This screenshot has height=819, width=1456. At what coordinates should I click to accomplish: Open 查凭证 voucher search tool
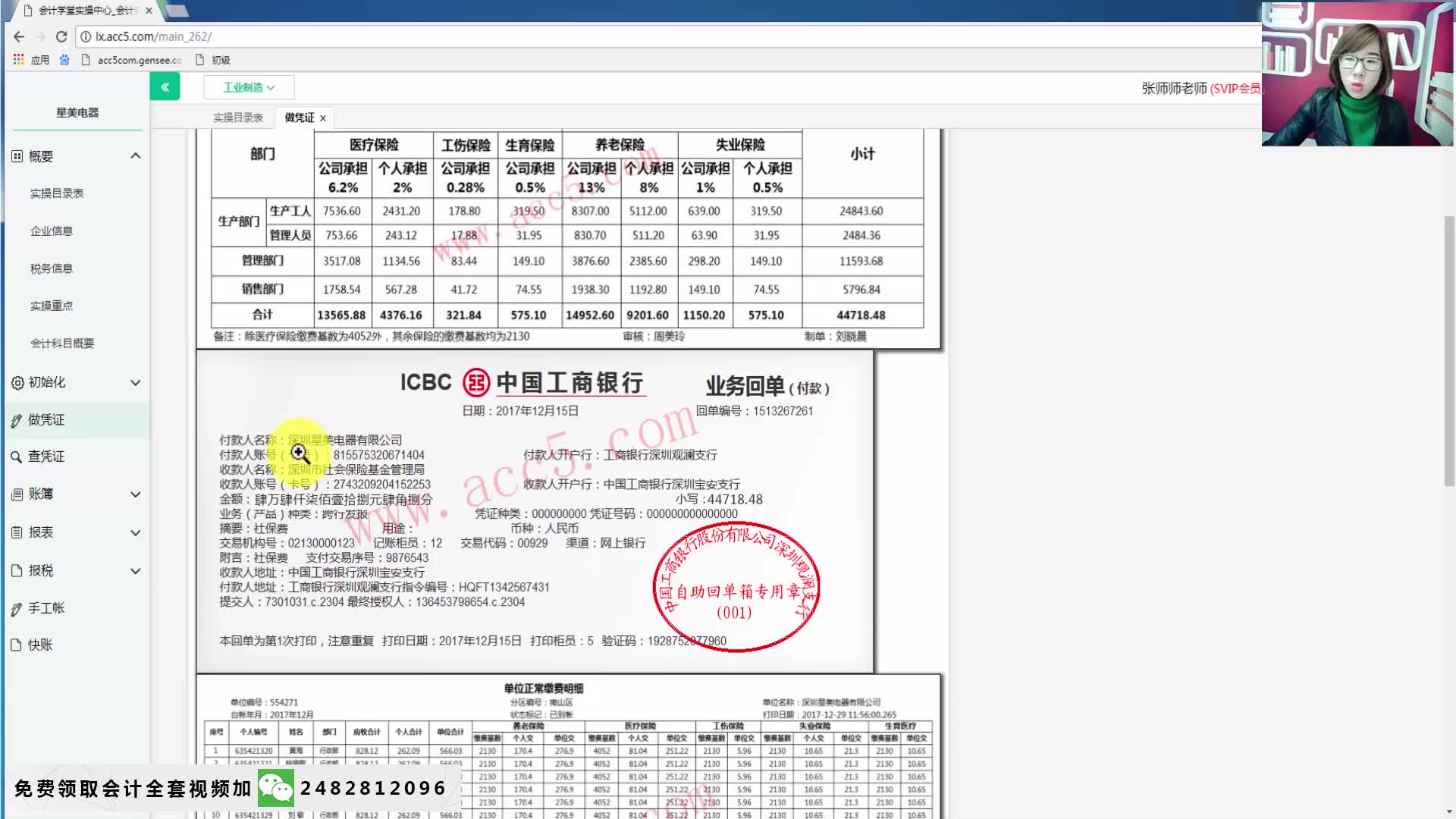click(x=17, y=457)
